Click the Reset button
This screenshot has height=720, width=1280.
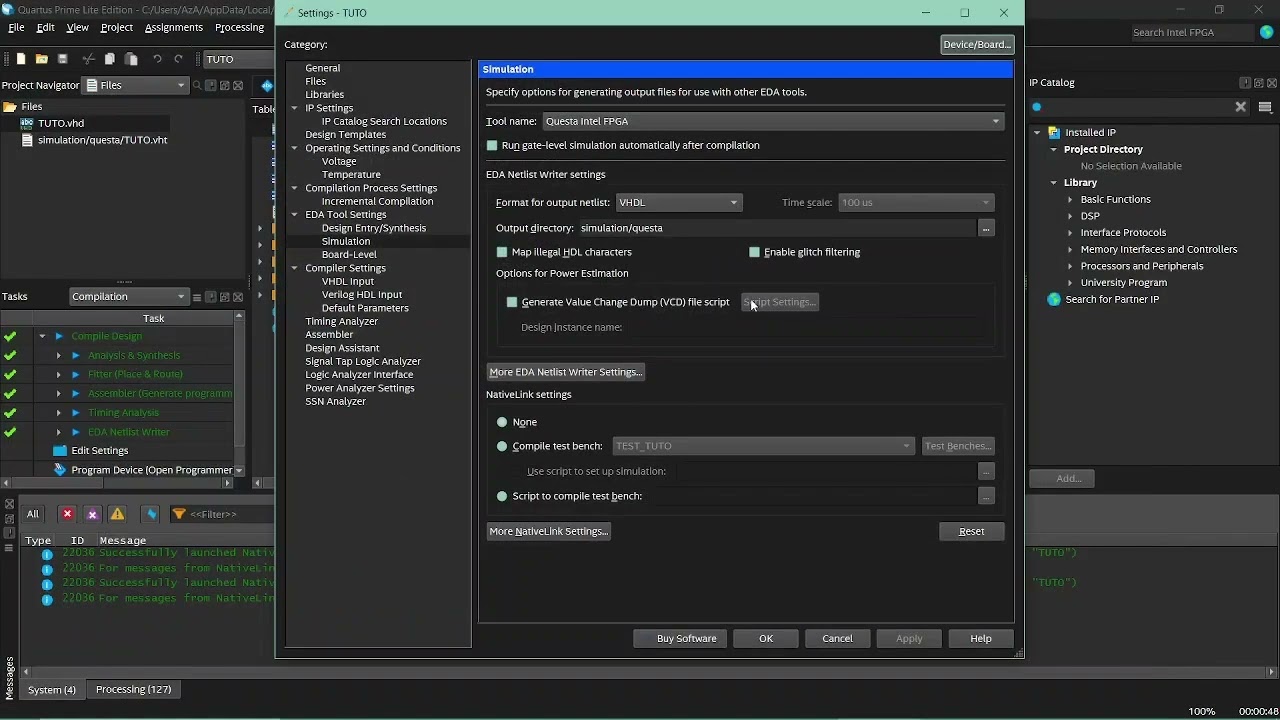[x=972, y=531]
